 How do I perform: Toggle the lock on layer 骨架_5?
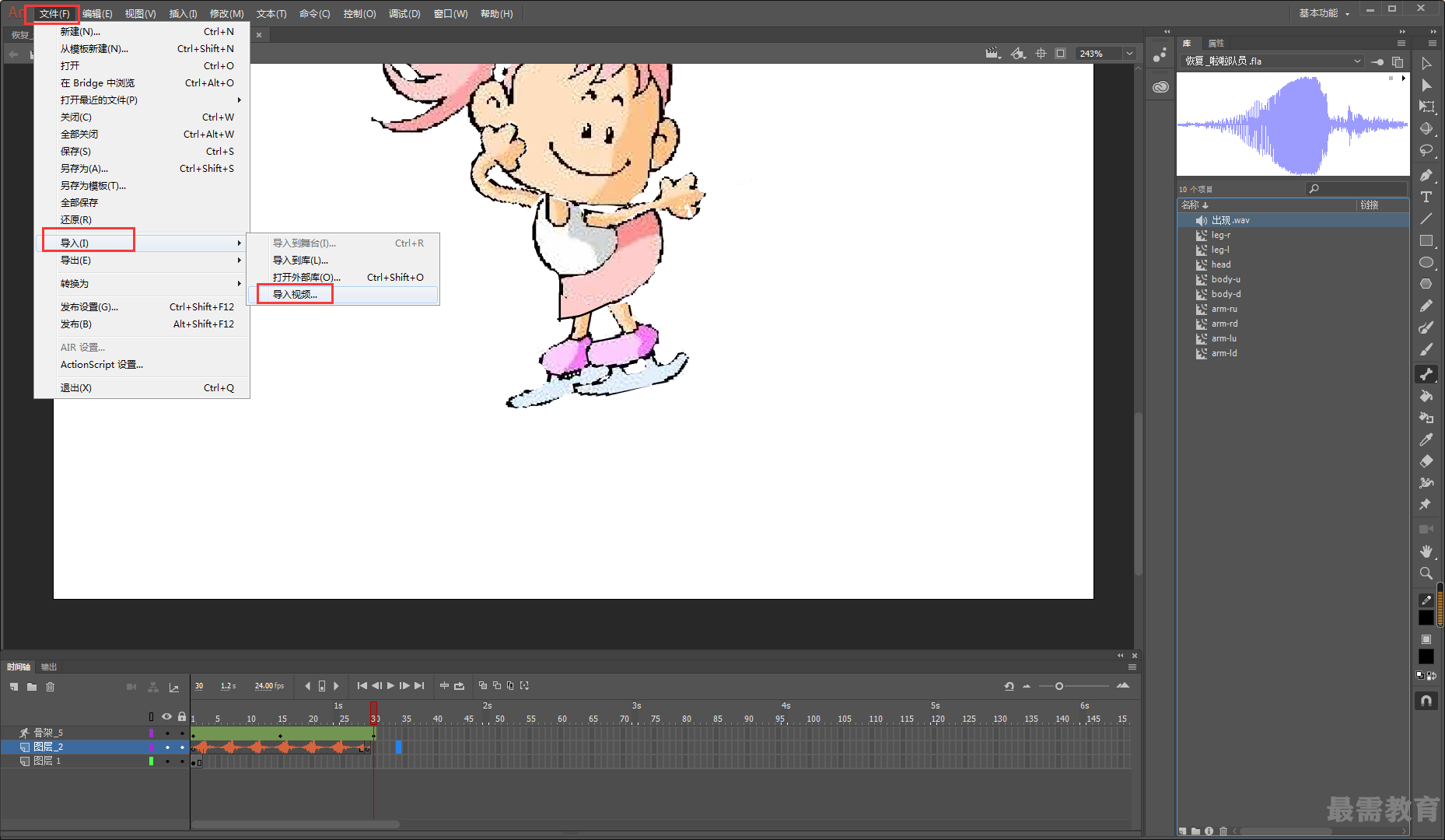tap(182, 733)
